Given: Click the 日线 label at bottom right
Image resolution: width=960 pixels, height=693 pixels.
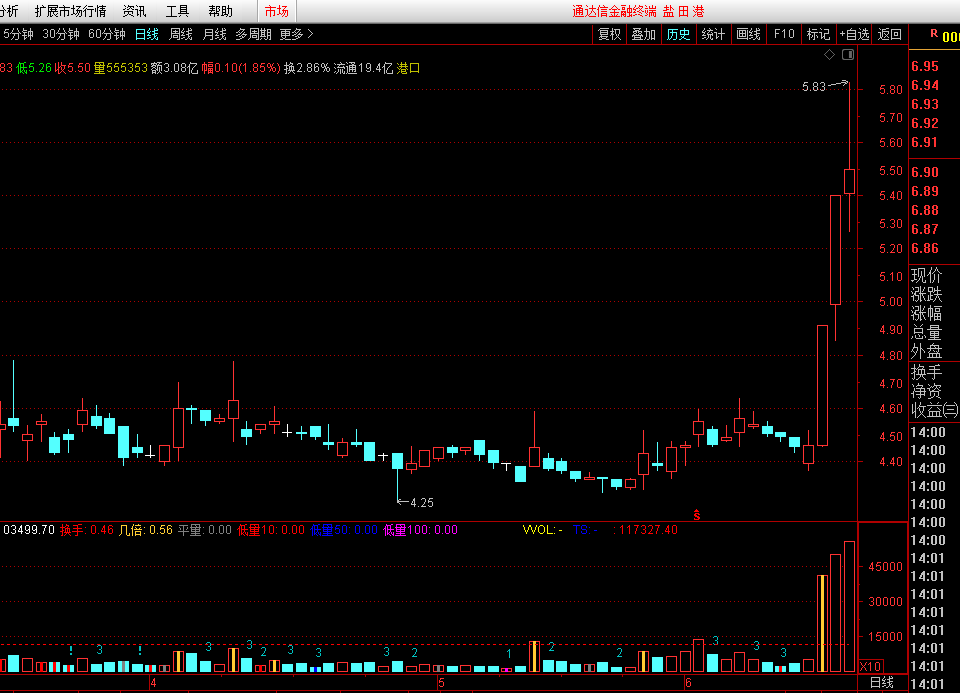Looking at the screenshot, I should 882,683.
